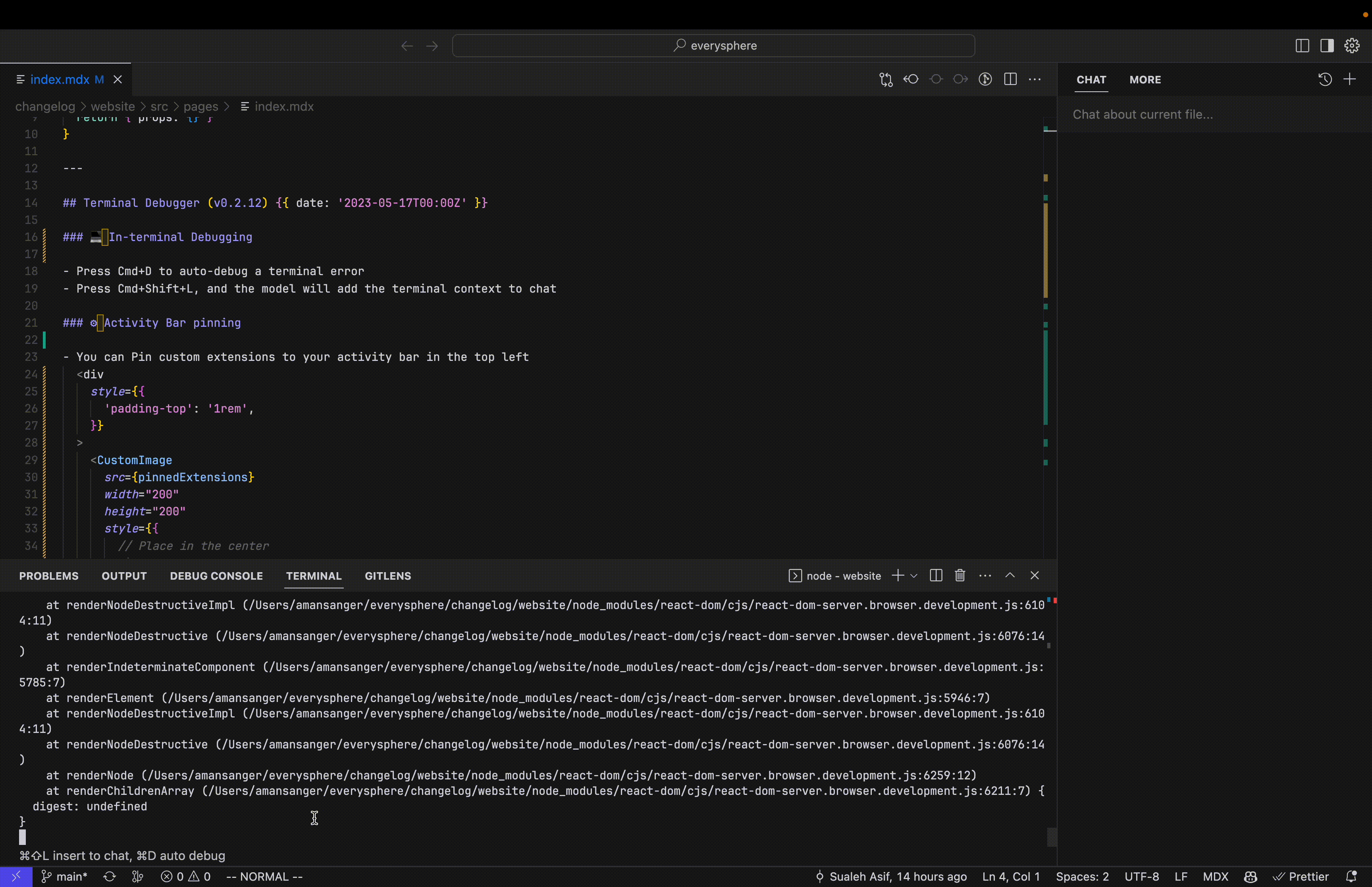Open the pages breadcrumb dropdown
The width and height of the screenshot is (1372, 887).
coord(201,106)
